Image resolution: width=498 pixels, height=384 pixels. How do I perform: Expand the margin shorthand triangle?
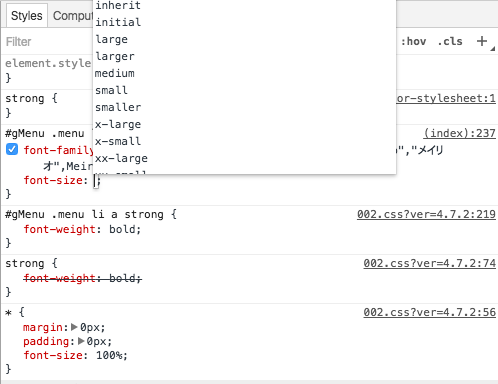coord(75,327)
